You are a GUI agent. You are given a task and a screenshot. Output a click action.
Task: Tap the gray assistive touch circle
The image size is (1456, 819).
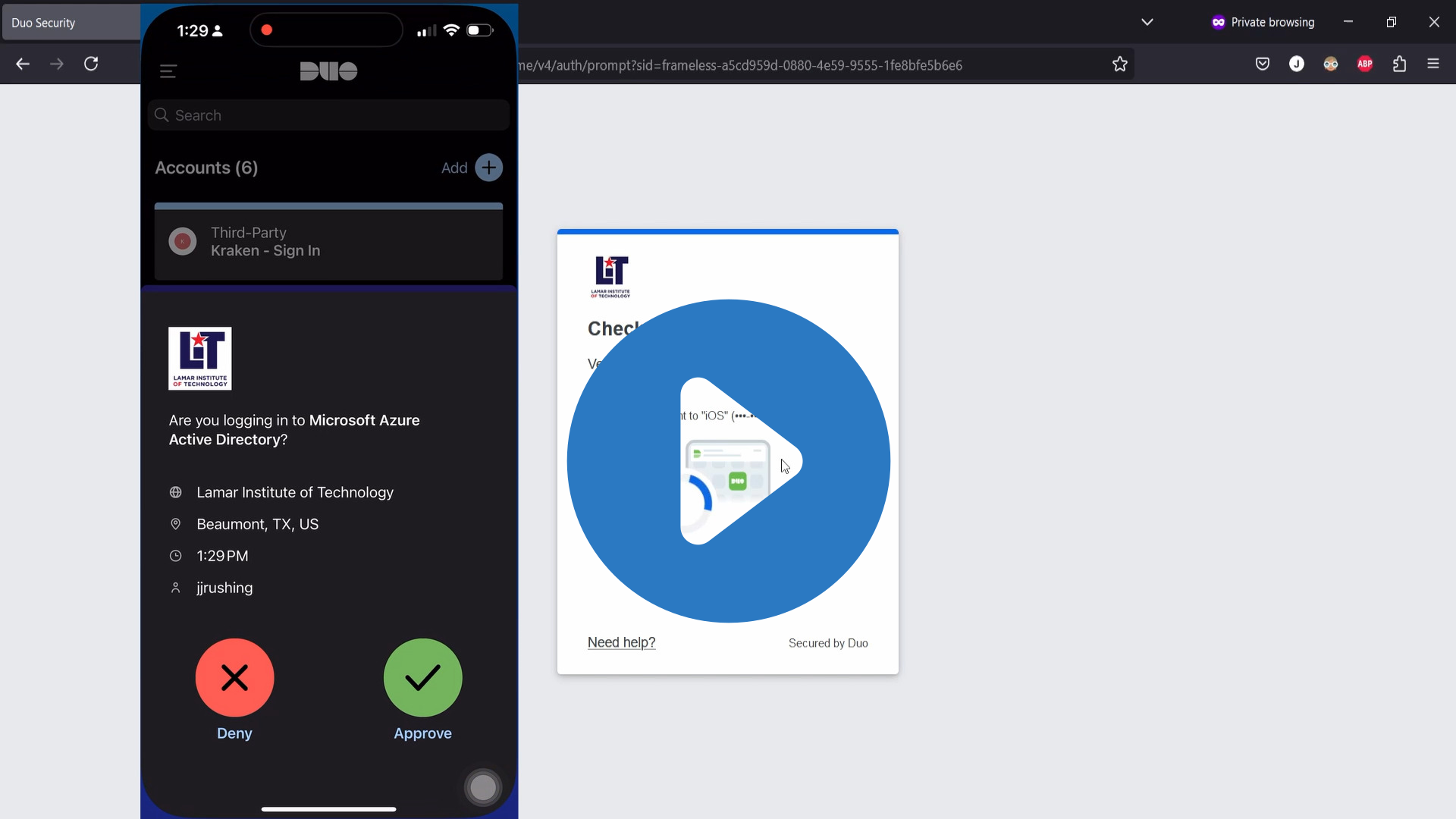pyautogui.click(x=483, y=788)
